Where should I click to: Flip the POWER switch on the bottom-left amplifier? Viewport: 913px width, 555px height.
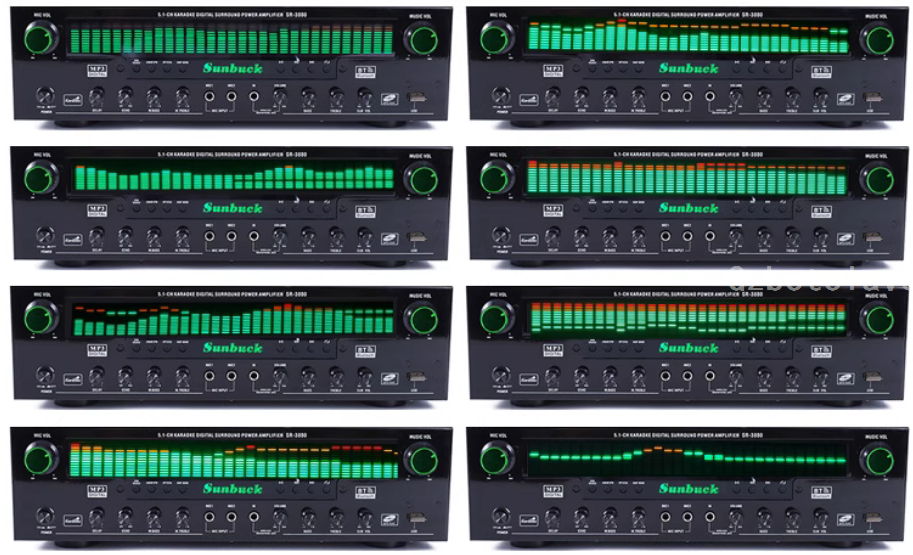[x=45, y=515]
